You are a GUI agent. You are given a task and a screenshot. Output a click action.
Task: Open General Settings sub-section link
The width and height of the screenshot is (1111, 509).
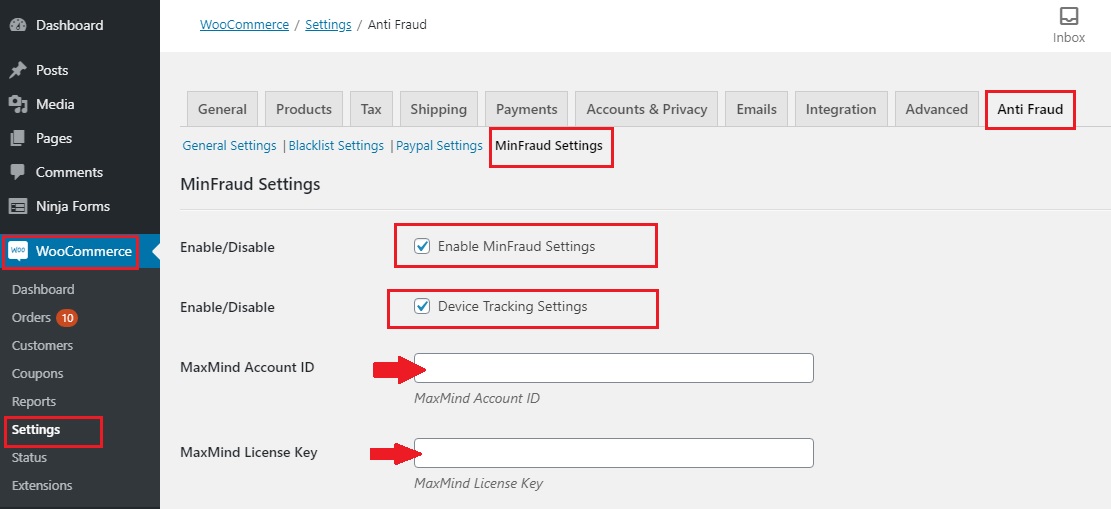click(x=230, y=145)
